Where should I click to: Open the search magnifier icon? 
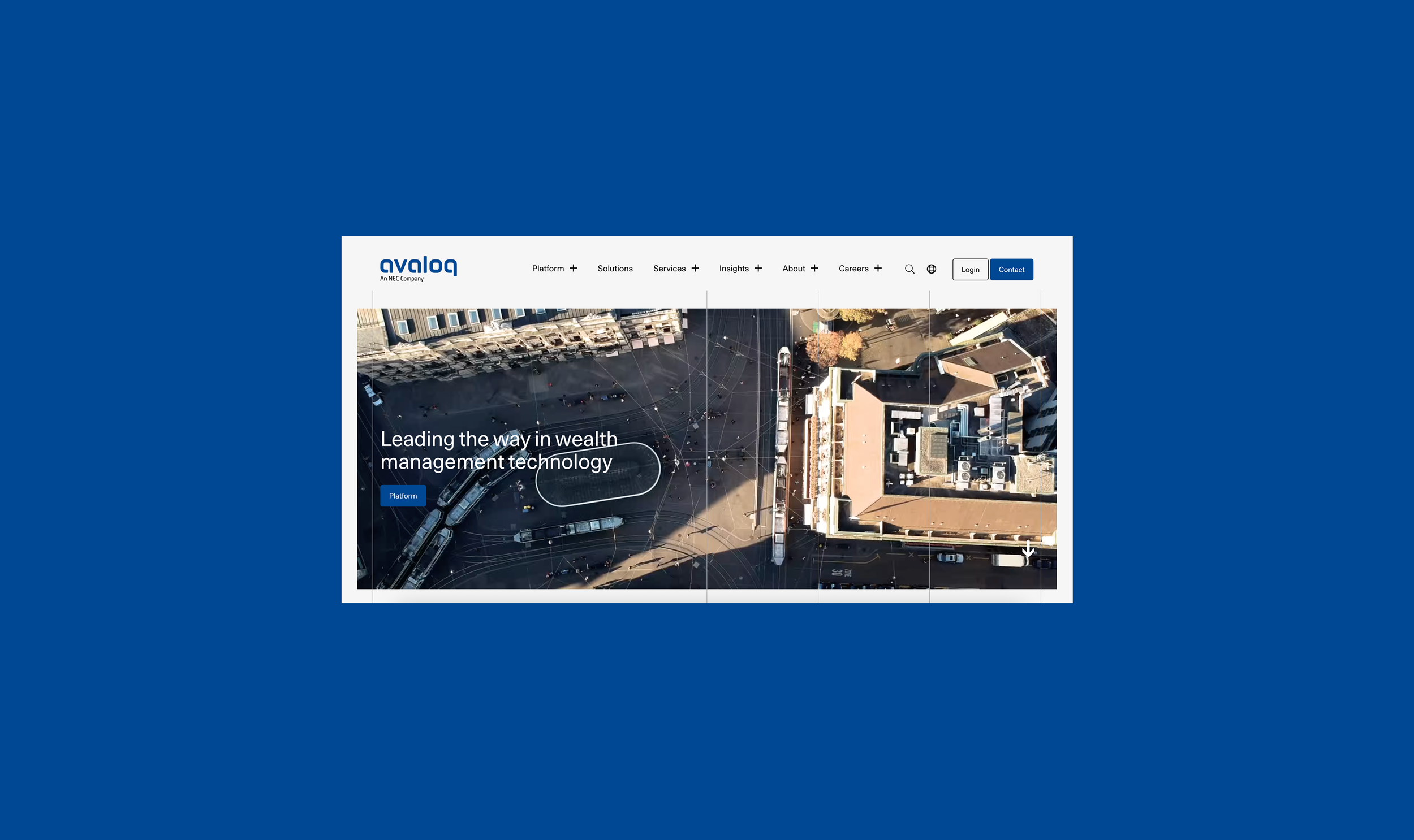(x=909, y=269)
